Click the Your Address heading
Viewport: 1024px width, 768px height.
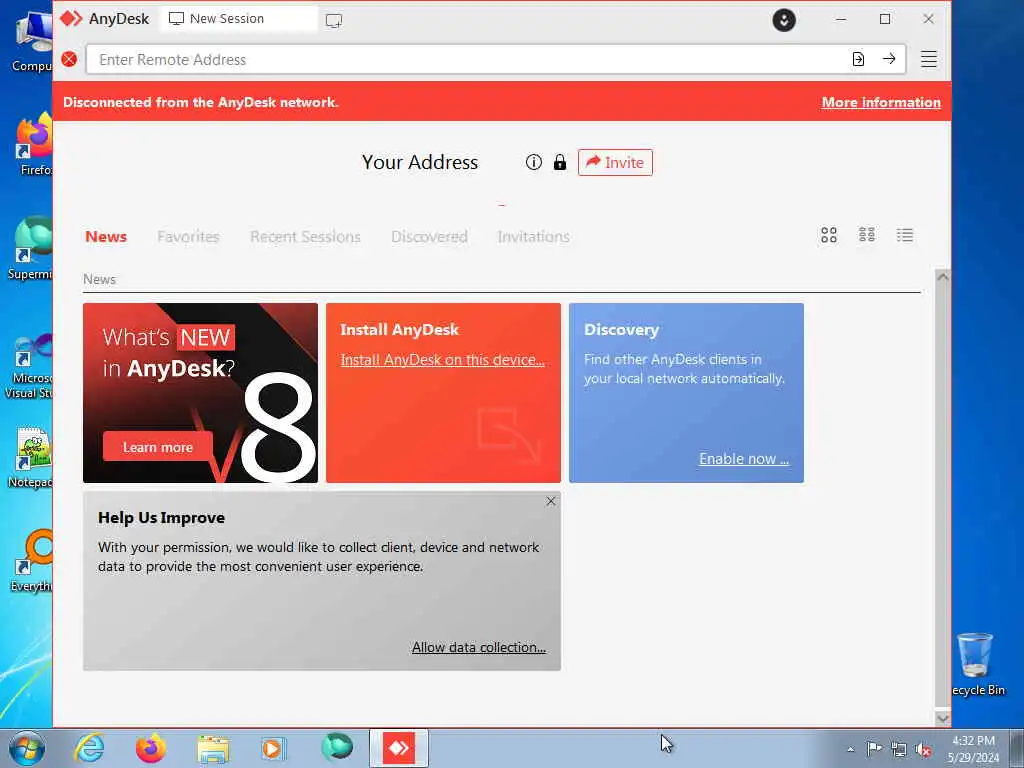click(420, 162)
